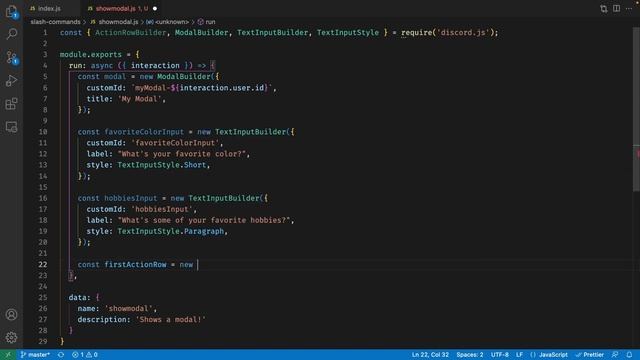Change encoding UTF-8 in status bar
This screenshot has width=640, height=360.
(500, 355)
